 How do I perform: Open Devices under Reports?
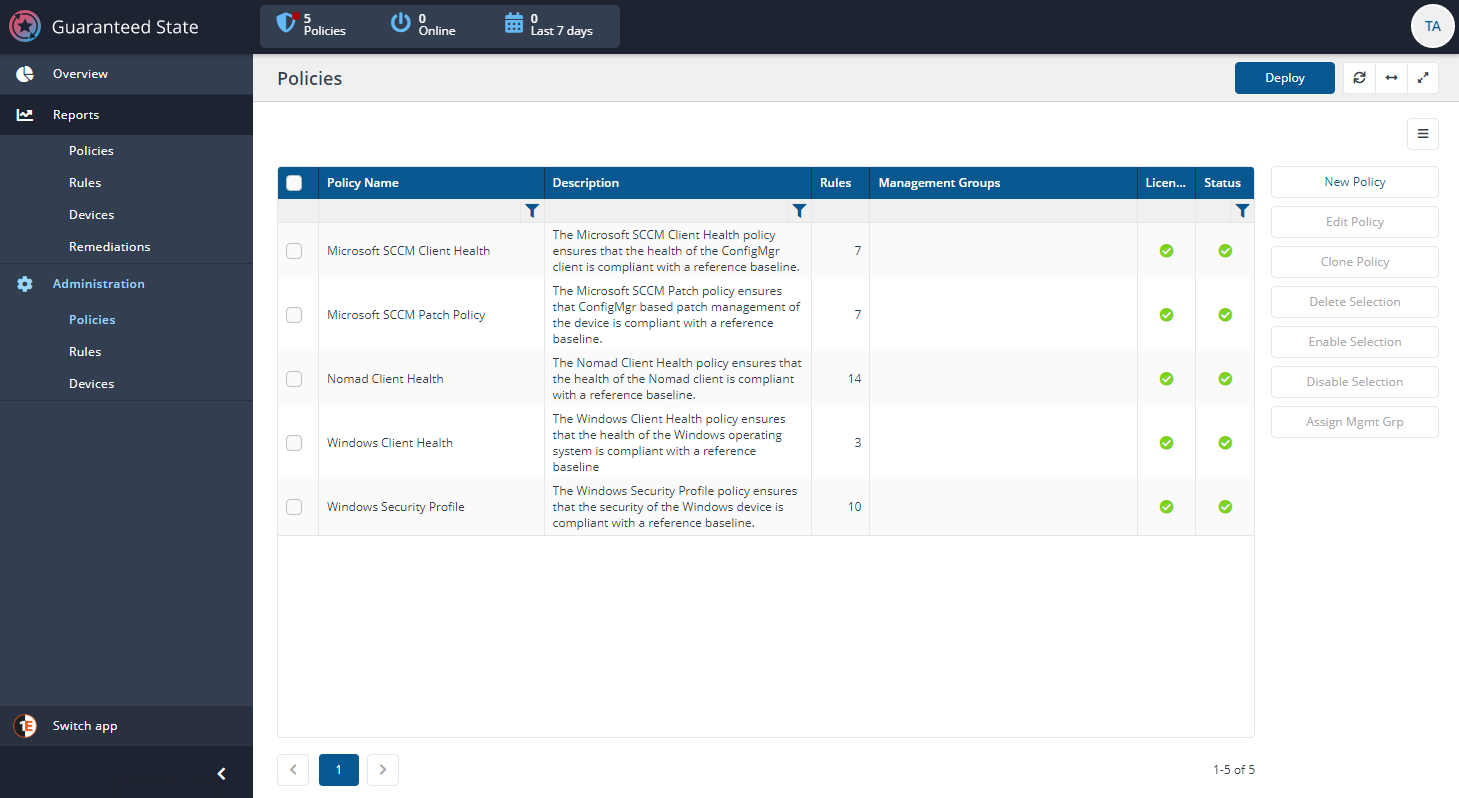pyautogui.click(x=91, y=215)
